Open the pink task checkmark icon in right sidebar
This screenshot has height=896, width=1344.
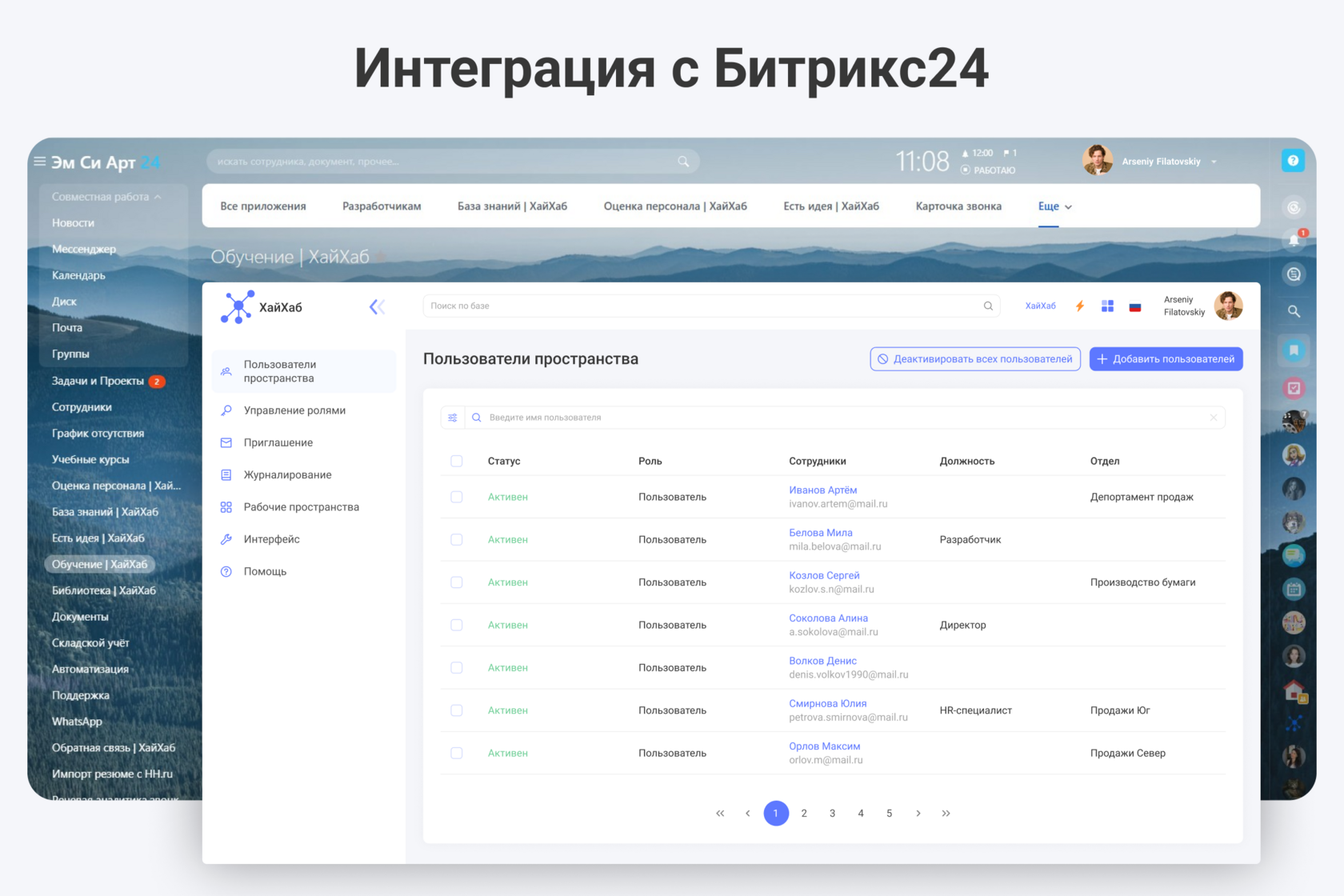(x=1294, y=389)
